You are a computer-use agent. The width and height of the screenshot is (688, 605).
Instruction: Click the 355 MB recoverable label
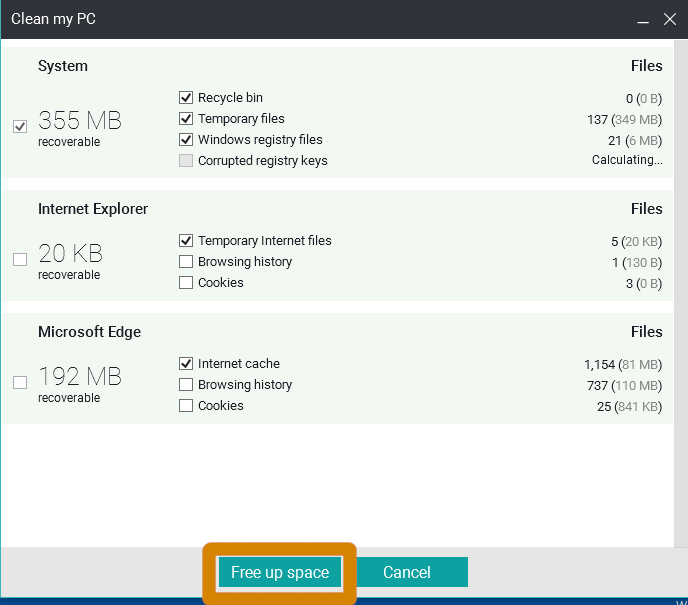[79, 128]
